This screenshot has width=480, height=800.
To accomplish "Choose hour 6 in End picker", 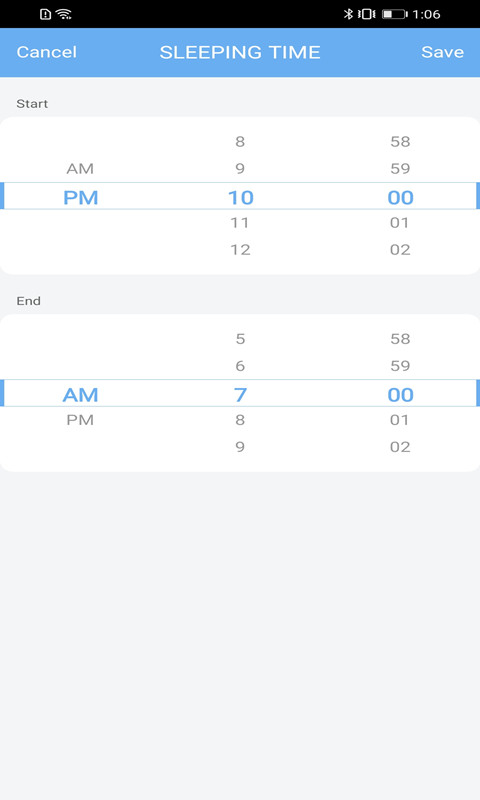I will [240, 366].
